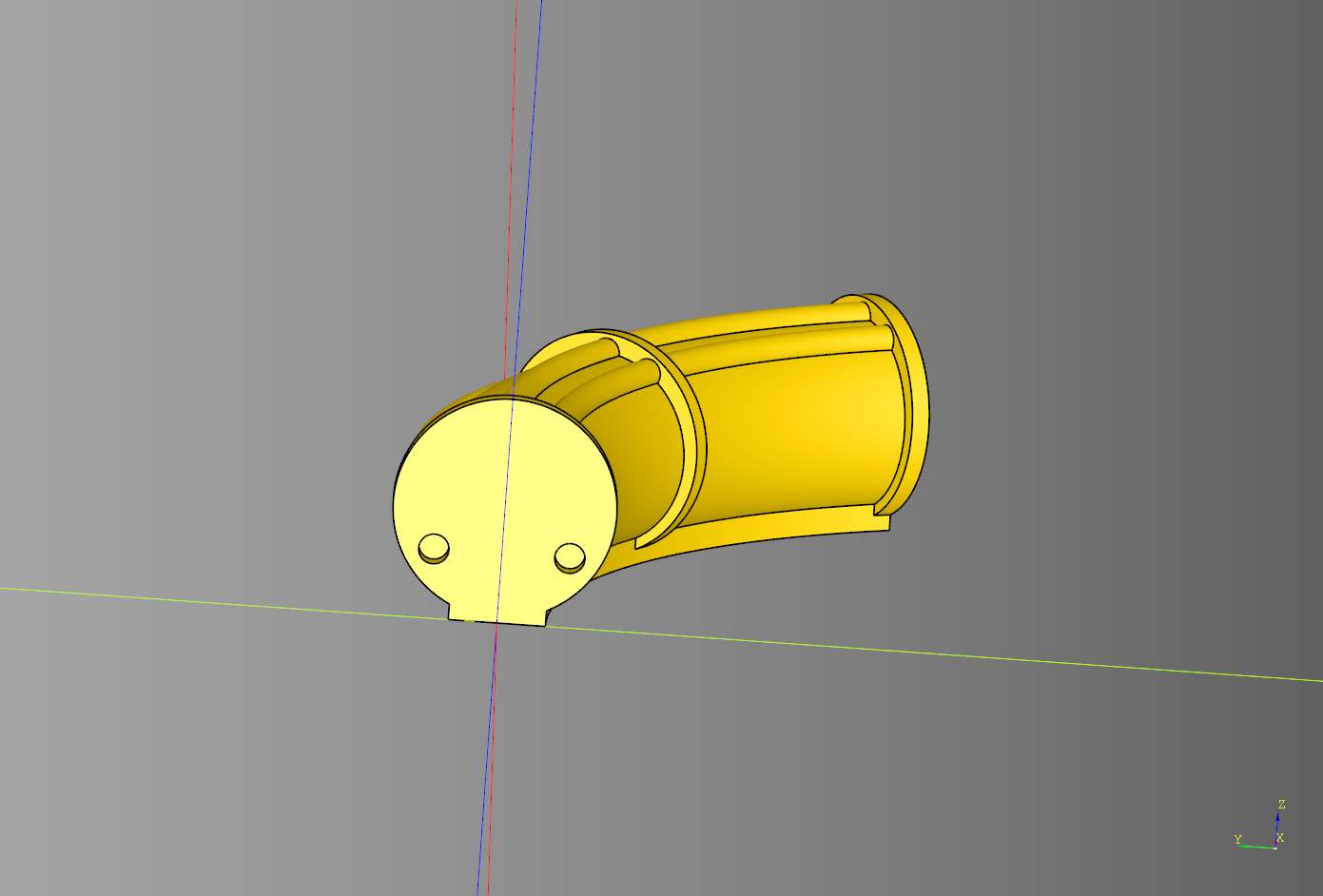Click the green axis line left of the model
1323x896 pixels.
click(x=190, y=598)
